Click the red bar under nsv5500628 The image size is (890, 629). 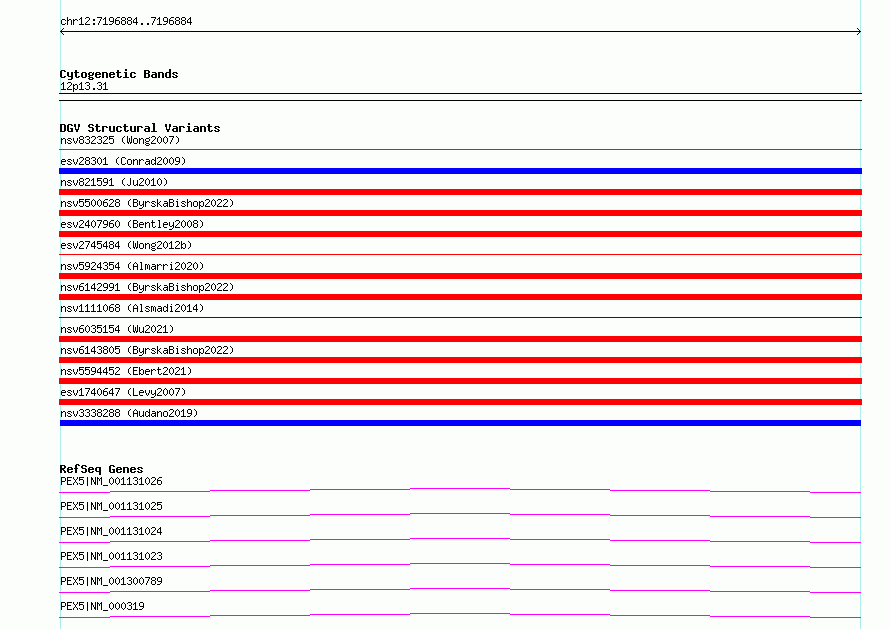460,213
